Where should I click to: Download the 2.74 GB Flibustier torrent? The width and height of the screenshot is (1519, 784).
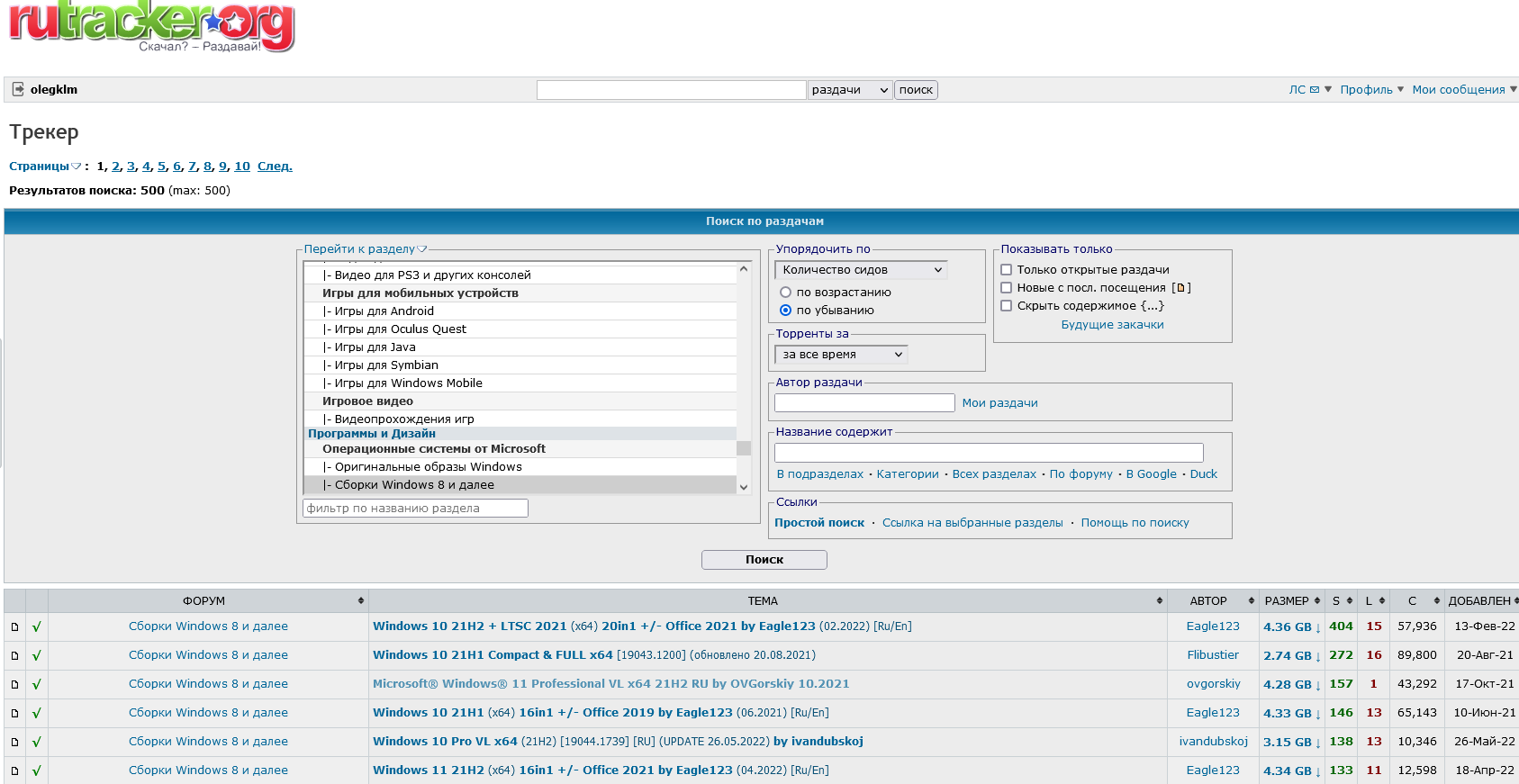tap(1291, 656)
